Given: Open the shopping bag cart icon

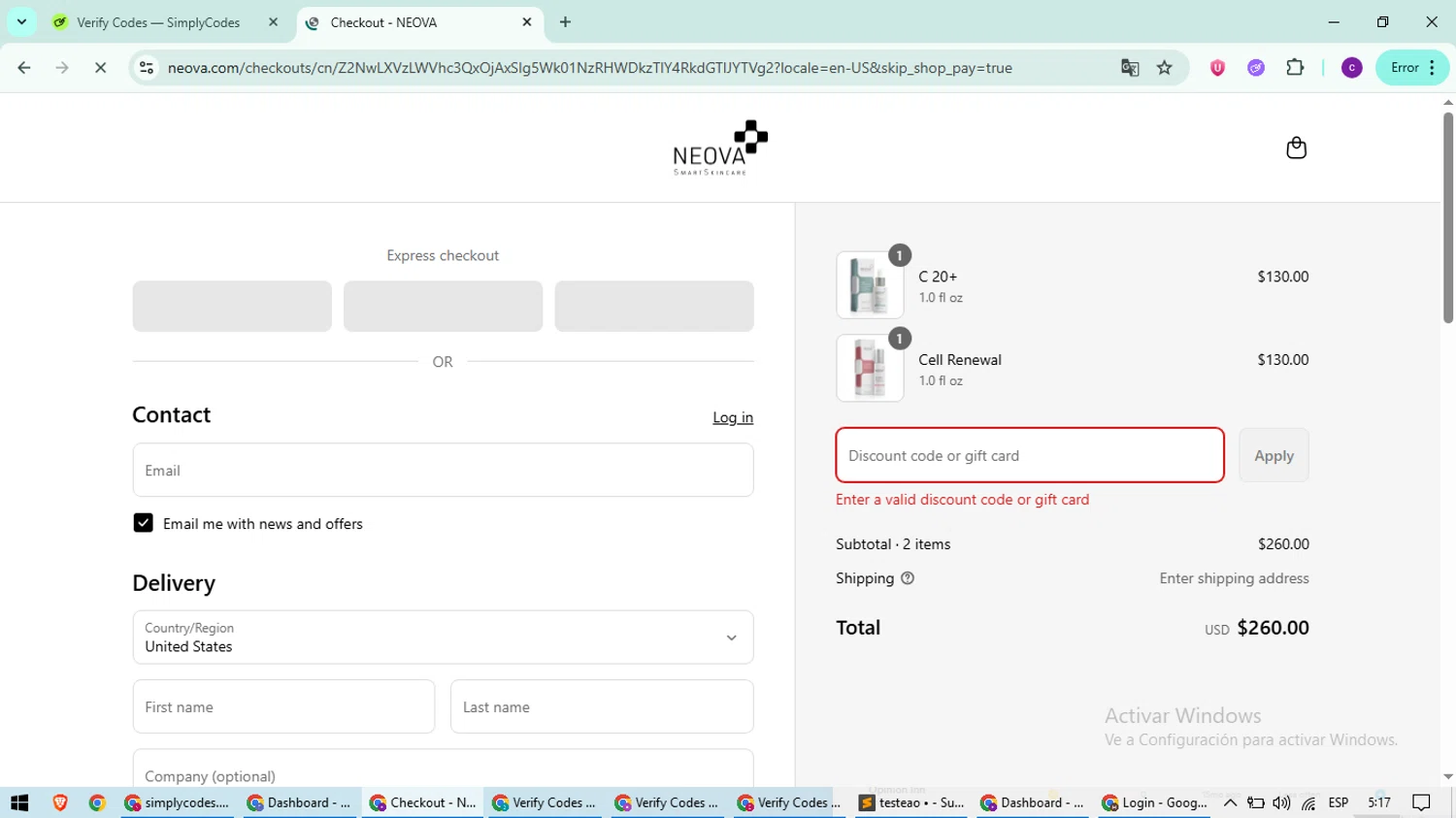Looking at the screenshot, I should click(x=1296, y=147).
